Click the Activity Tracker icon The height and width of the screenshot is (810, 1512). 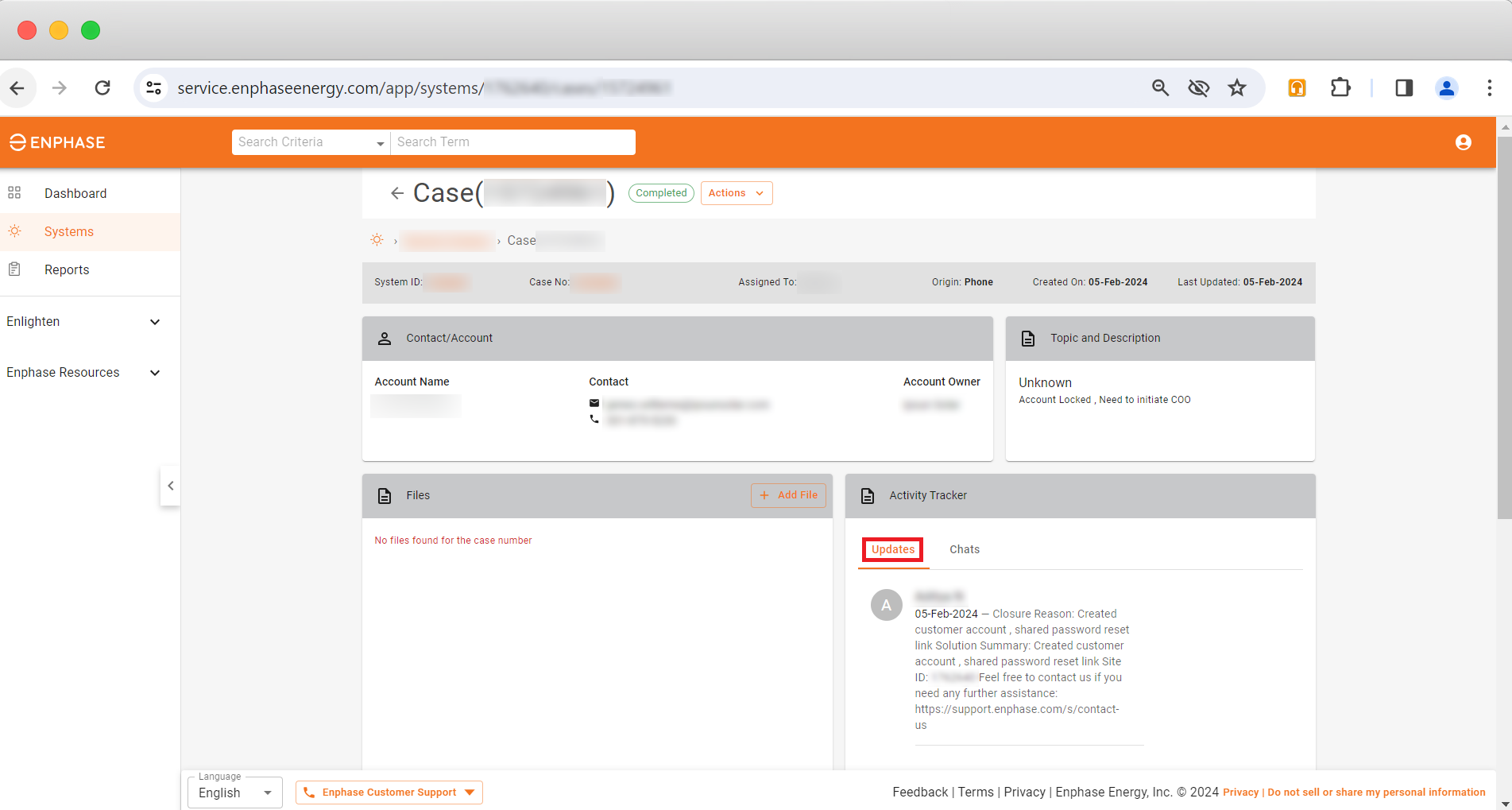[x=868, y=495]
